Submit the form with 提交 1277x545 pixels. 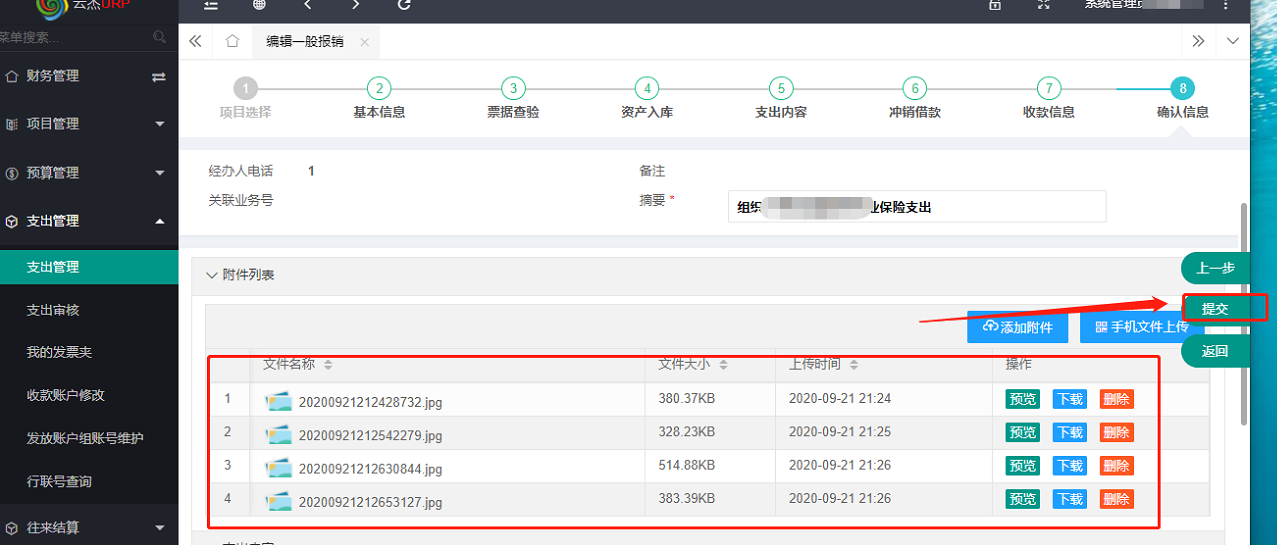(x=1215, y=310)
